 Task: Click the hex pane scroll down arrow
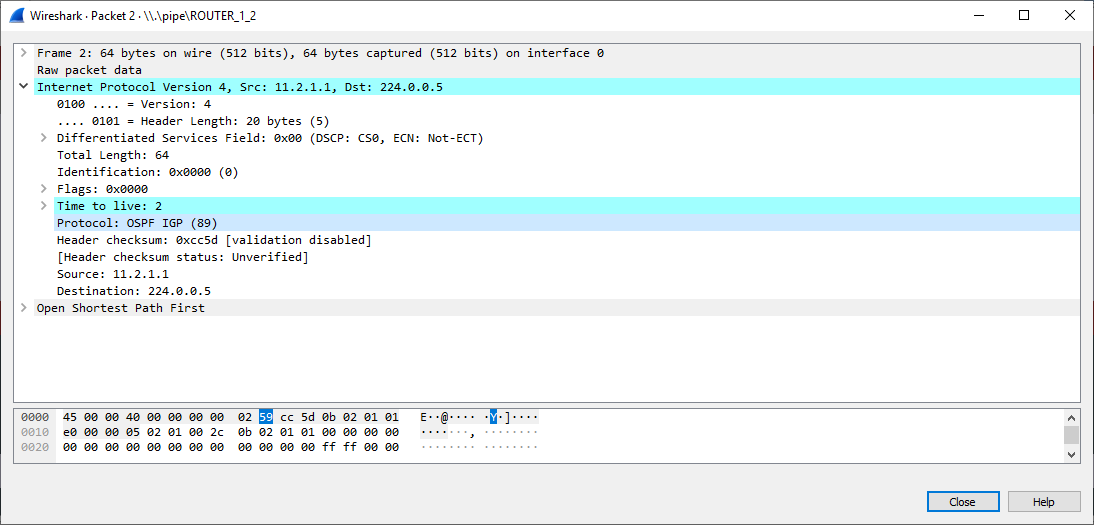tap(1071, 454)
